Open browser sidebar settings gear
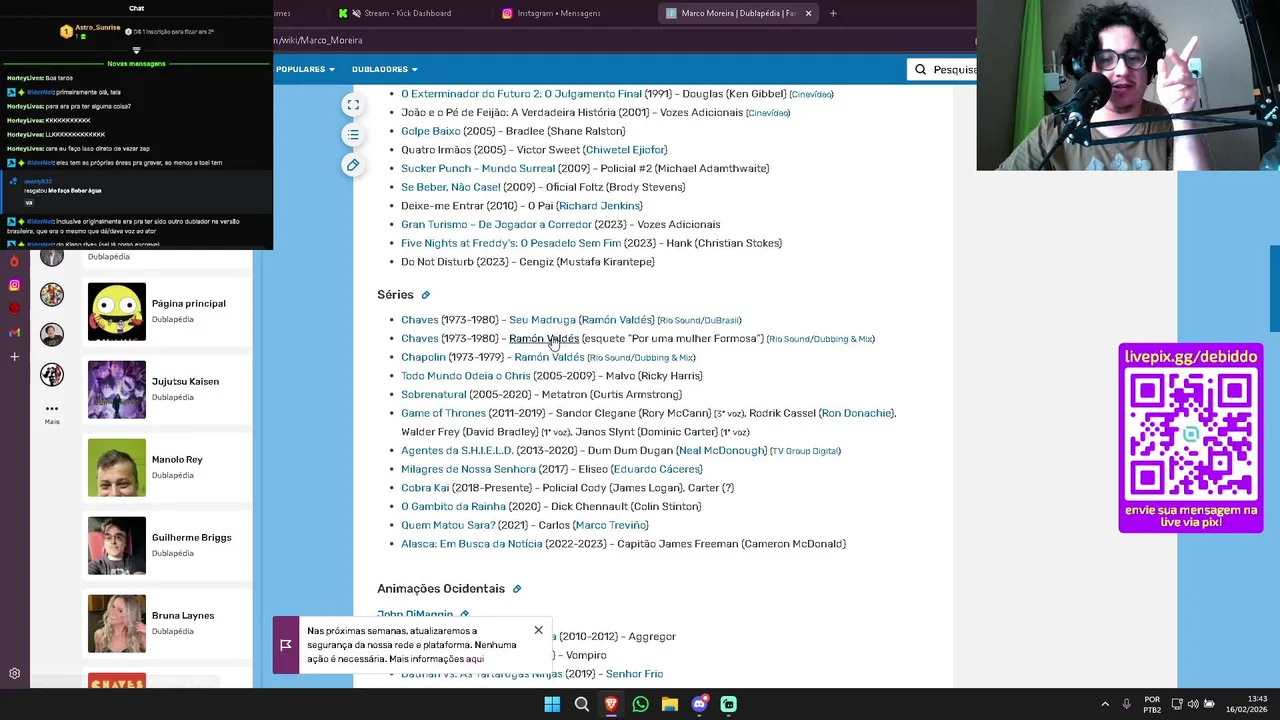Image resolution: width=1280 pixels, height=720 pixels. pyautogui.click(x=14, y=674)
